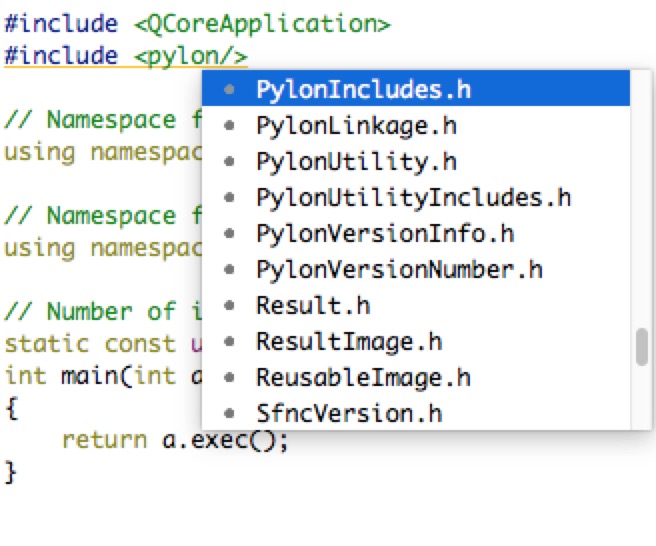
Task: Click the bullet icon beside Result.h
Action: pos(229,305)
